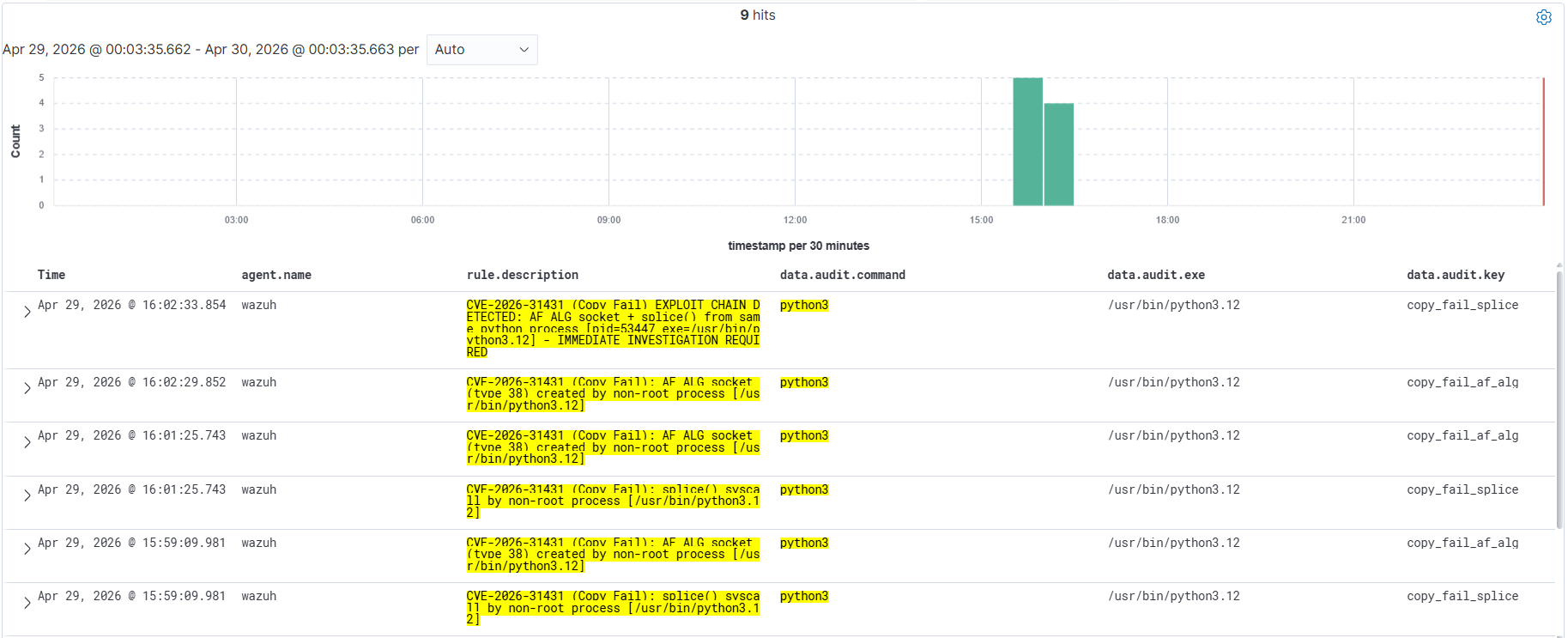This screenshot has height=638, width=1568.
Task: Click timestamp Apr 29, 2026 @ 16:02:29.852
Action: point(132,382)
